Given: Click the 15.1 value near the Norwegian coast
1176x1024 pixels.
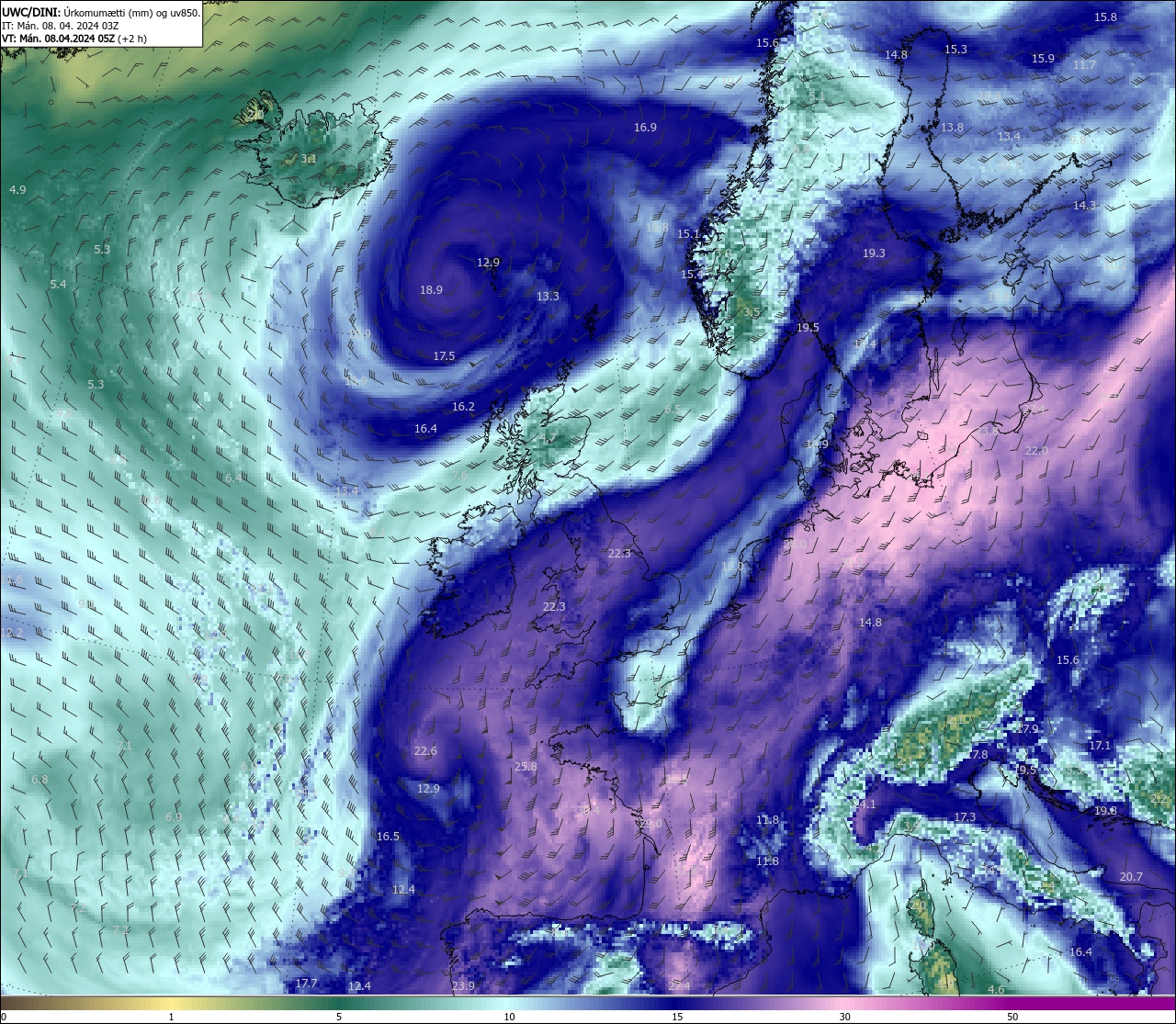Looking at the screenshot, I should 688,233.
